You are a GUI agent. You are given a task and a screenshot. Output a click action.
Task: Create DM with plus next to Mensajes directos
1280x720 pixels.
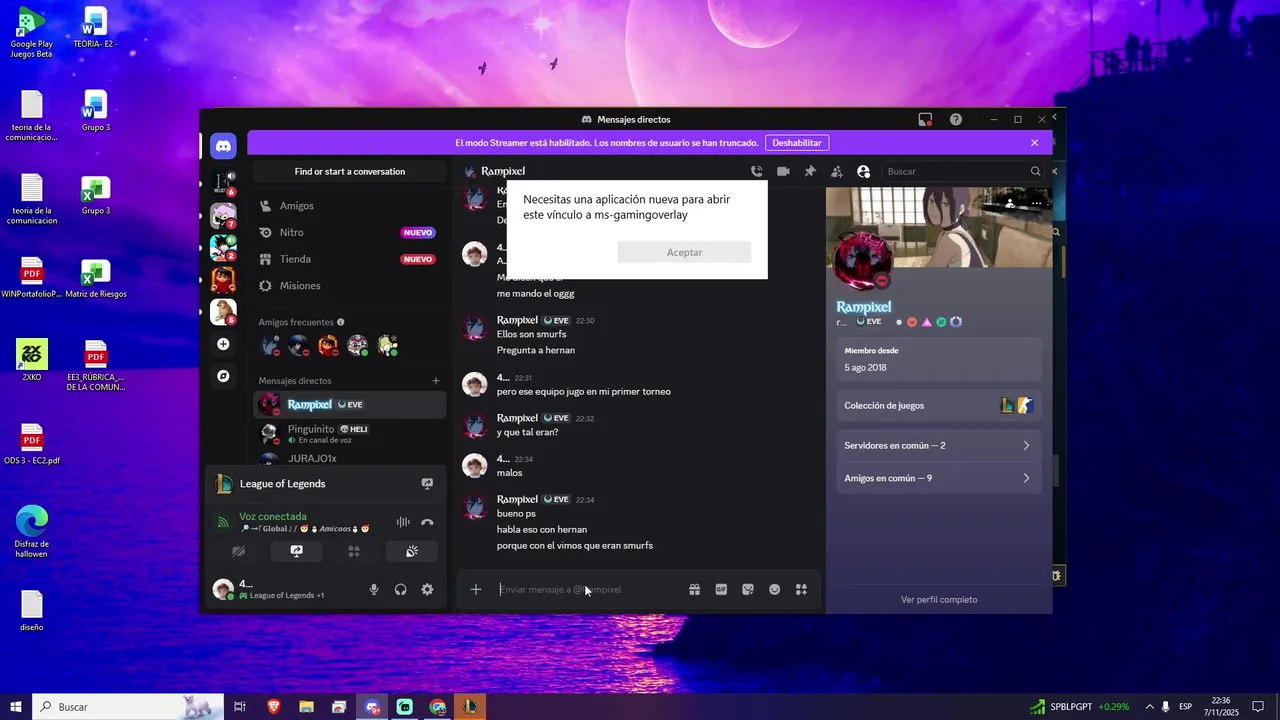(x=435, y=380)
